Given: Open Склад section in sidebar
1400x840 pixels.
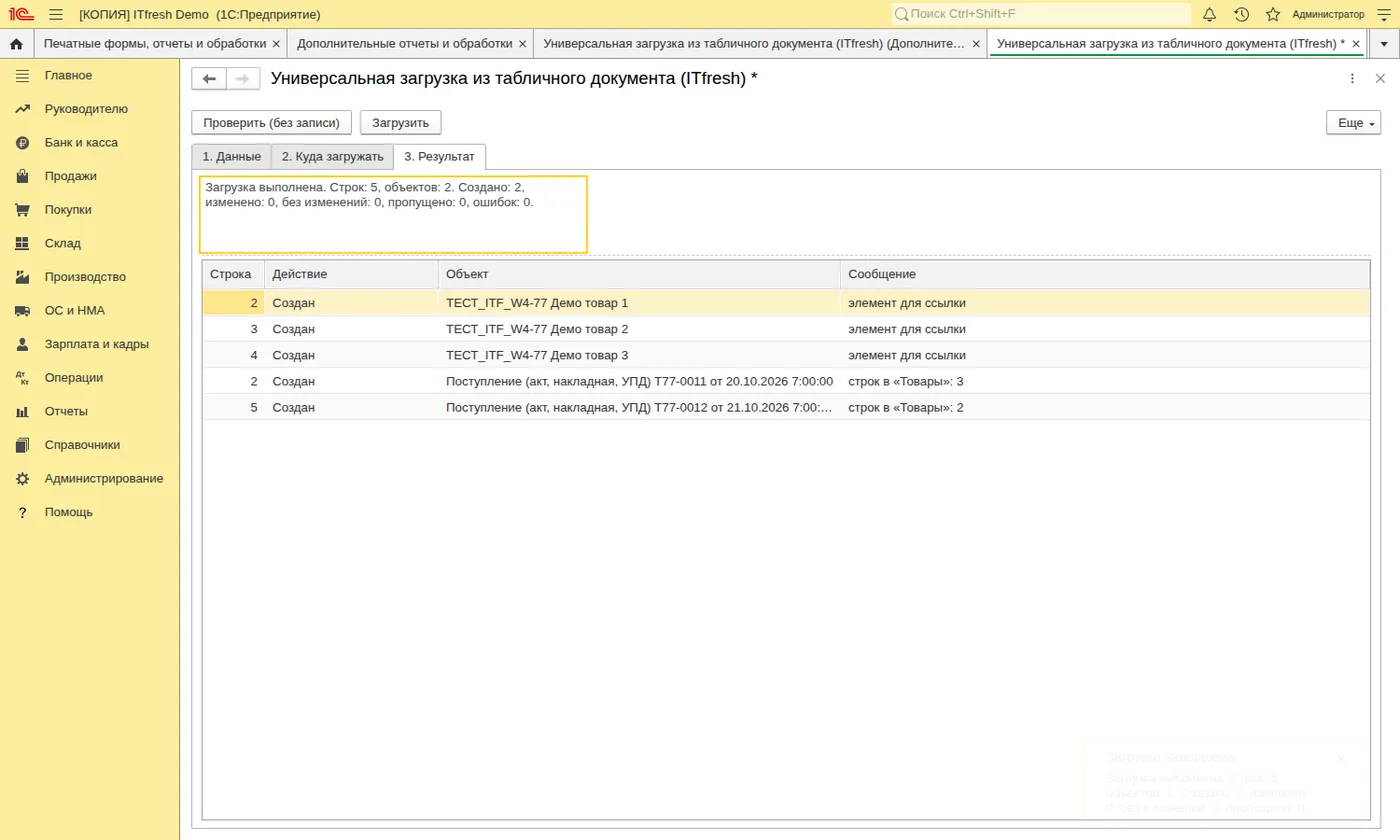Looking at the screenshot, I should click(x=63, y=243).
